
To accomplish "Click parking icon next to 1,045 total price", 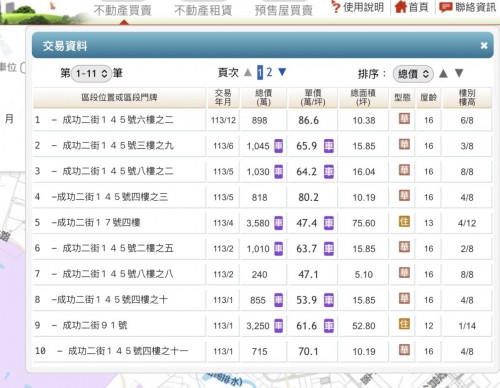I will [278, 146].
